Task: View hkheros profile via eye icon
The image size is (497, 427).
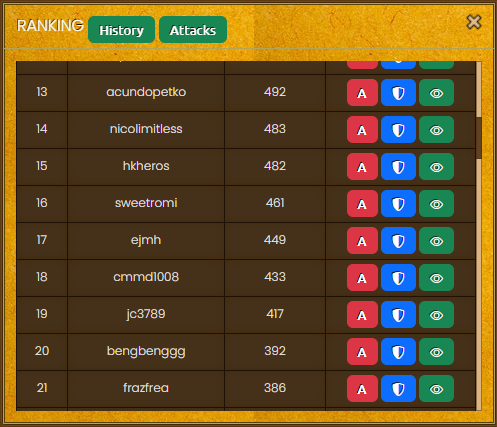Action: 436,167
